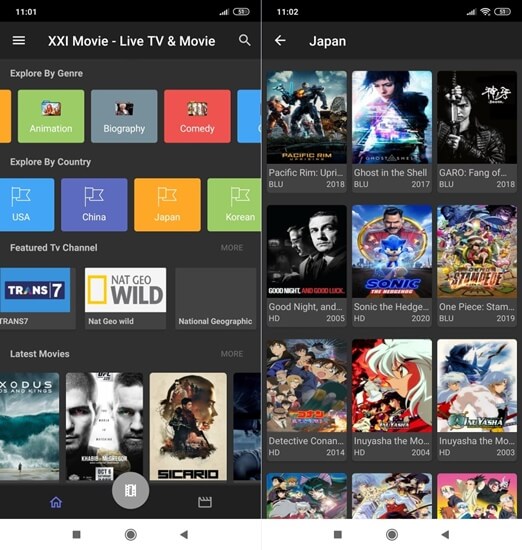Image resolution: width=522 pixels, height=550 pixels.
Task: Select the China country flag tile
Action: click(x=94, y=205)
